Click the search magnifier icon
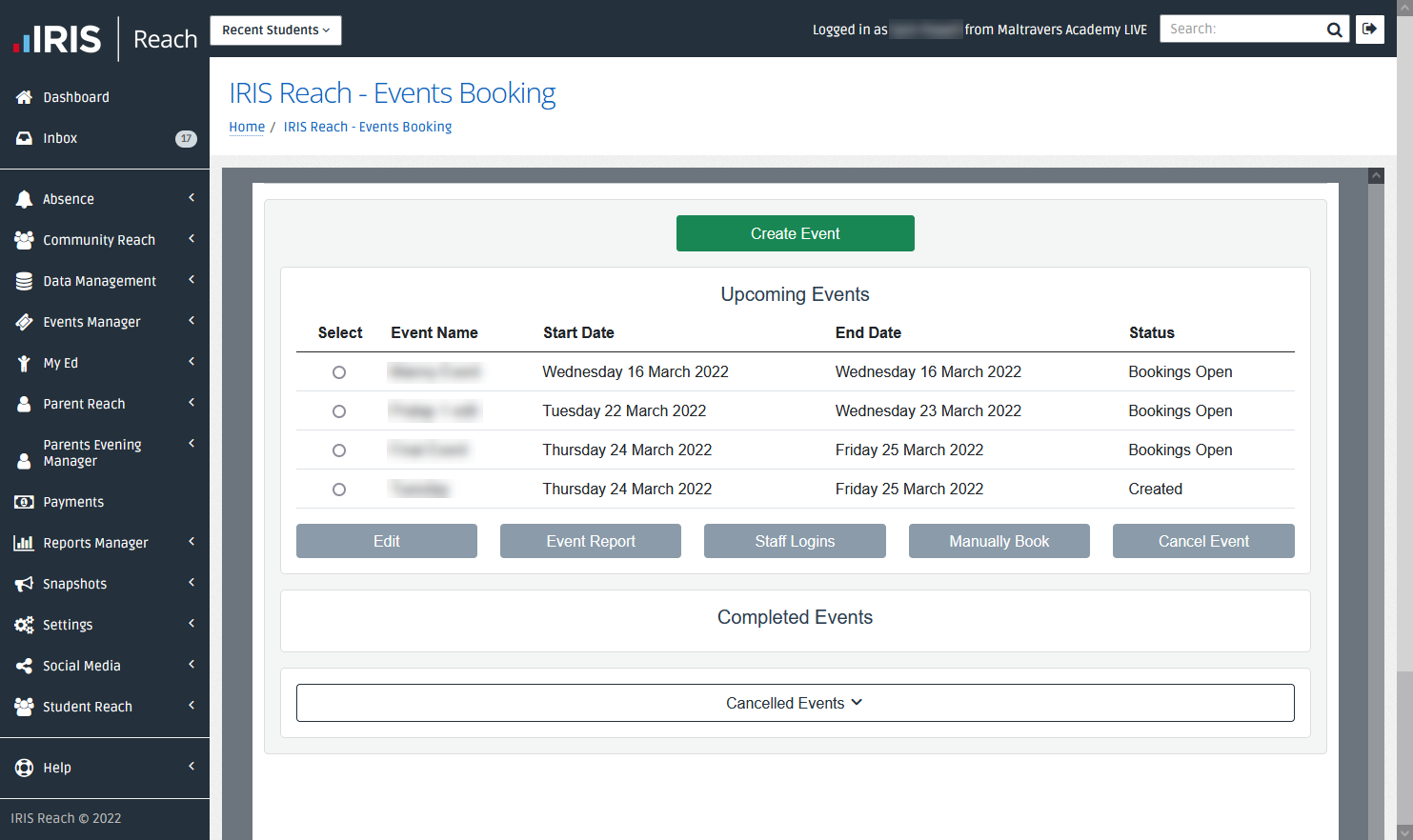Screen dimensions: 1413x840 click(1335, 30)
